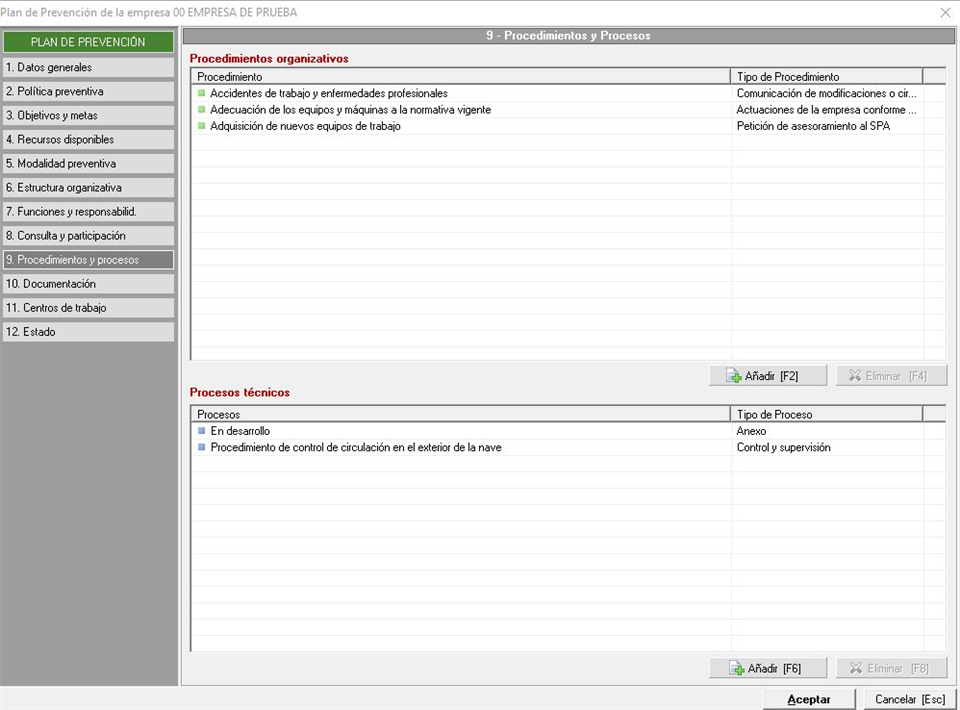Select the 12. Estado section

88,331
